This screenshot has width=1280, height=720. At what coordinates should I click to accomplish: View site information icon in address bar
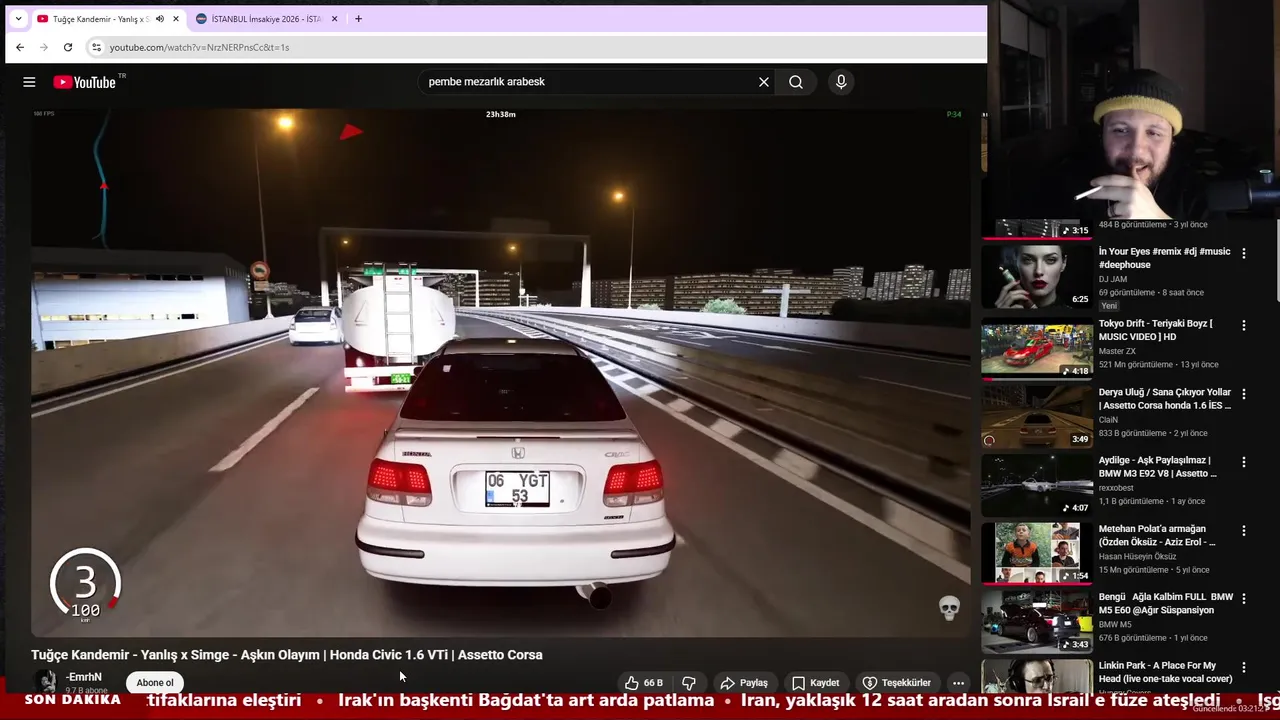click(x=96, y=47)
